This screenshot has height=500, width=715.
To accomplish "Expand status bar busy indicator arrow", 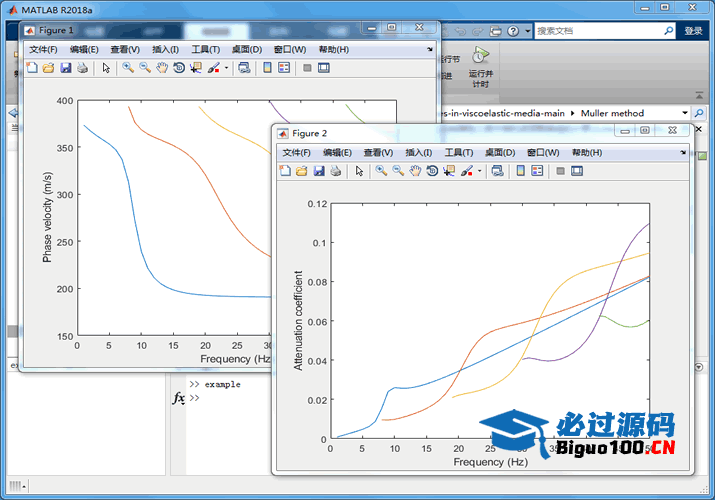I will click(x=24, y=487).
